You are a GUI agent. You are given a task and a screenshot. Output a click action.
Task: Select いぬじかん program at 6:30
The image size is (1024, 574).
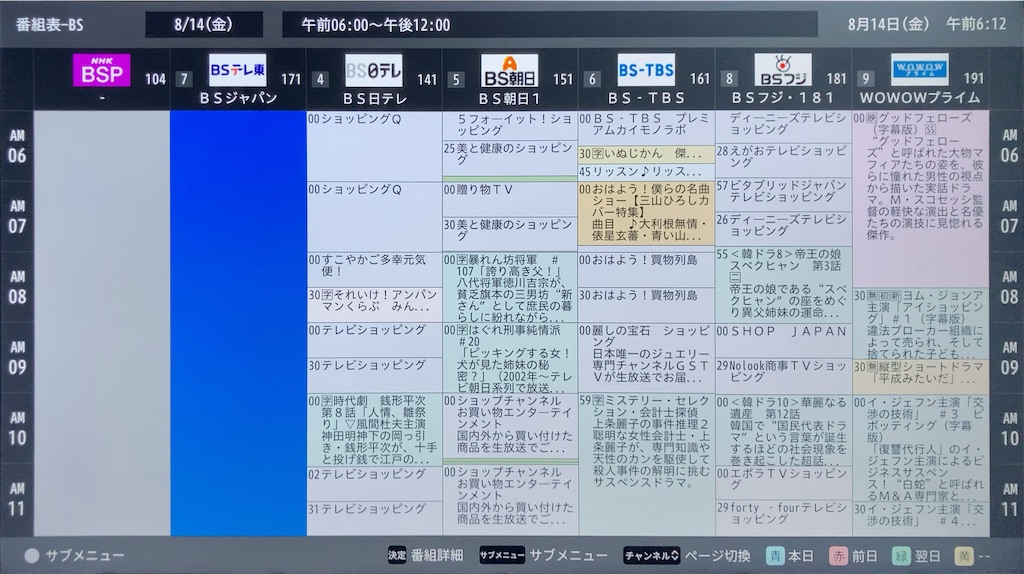(647, 154)
